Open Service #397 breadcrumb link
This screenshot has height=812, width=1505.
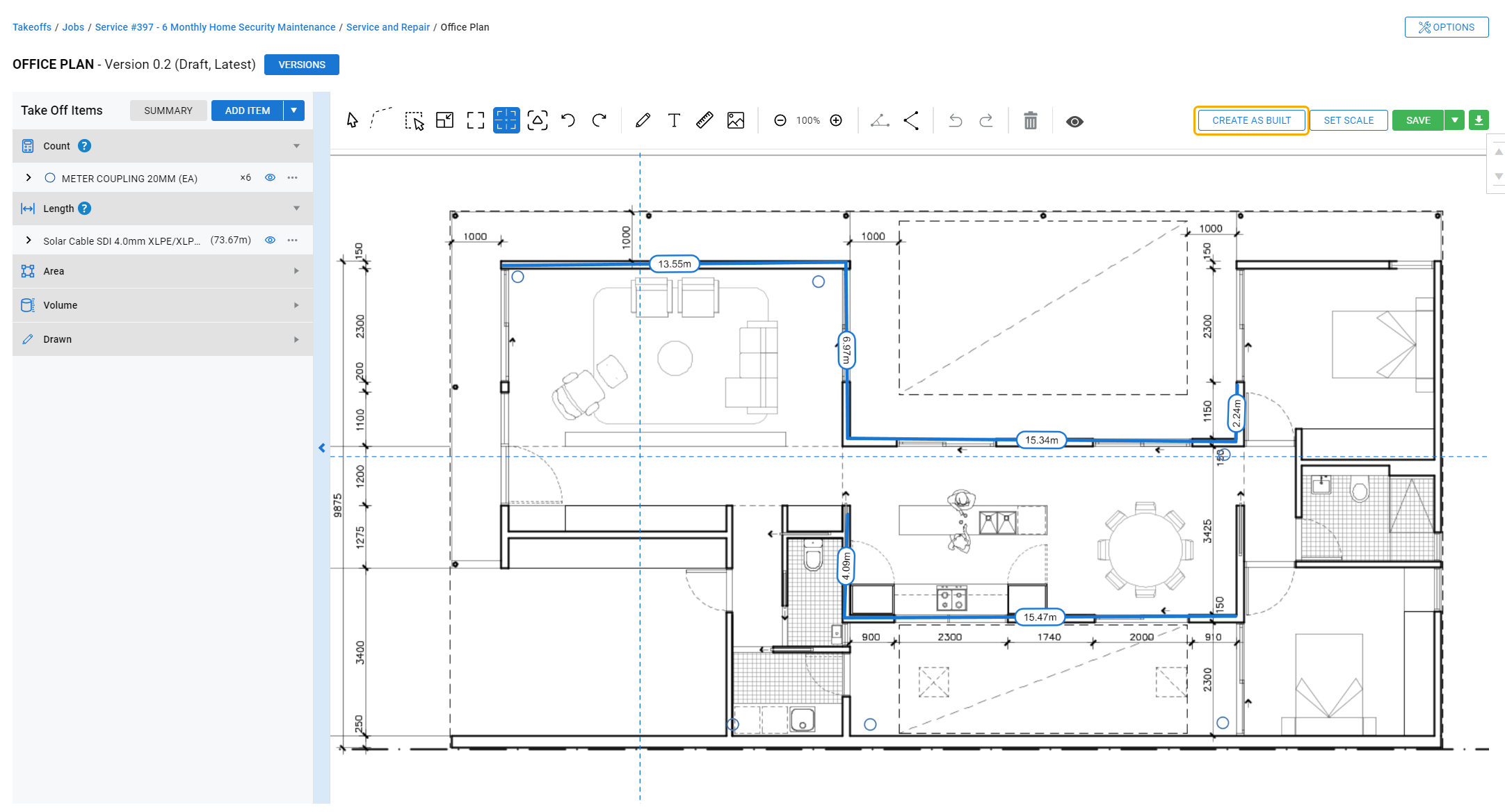pyautogui.click(x=215, y=27)
